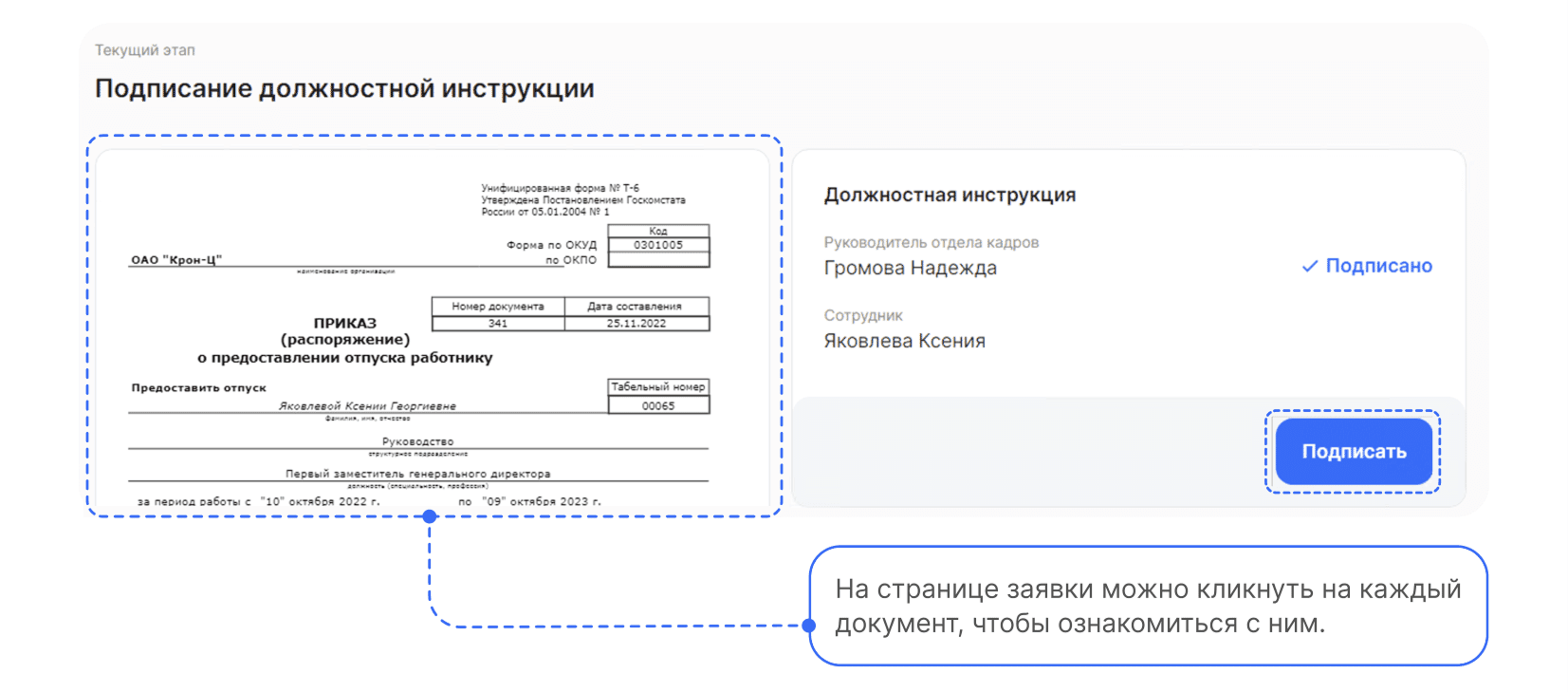Click the Должностная инструкция heading
The image size is (1568, 692).
(x=950, y=195)
